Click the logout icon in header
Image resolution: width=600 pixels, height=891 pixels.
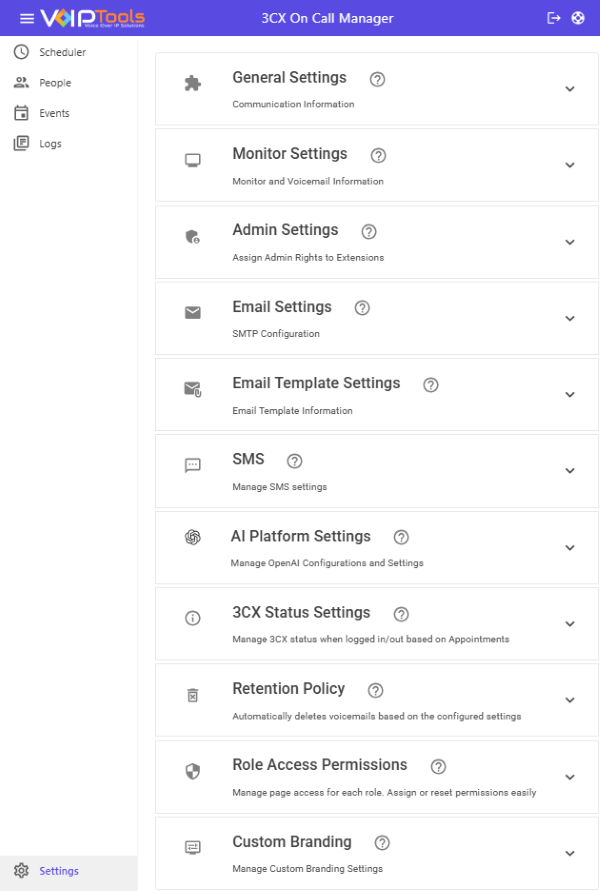(555, 18)
